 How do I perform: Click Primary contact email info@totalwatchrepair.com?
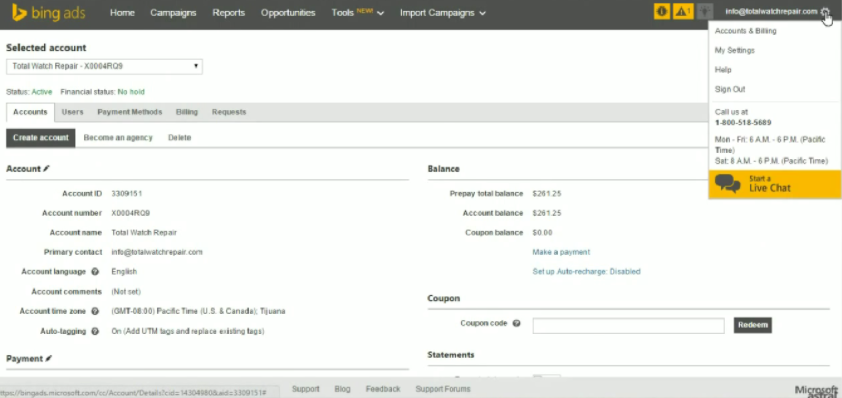click(x=157, y=252)
